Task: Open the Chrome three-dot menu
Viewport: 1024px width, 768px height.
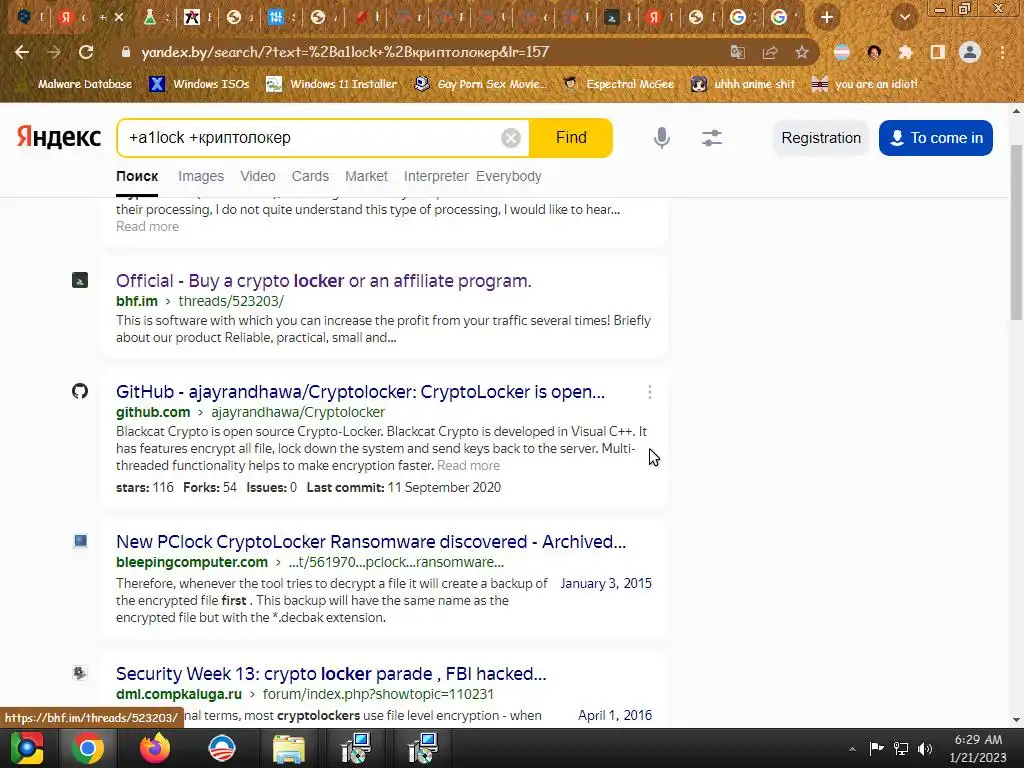Action: point(1002,52)
